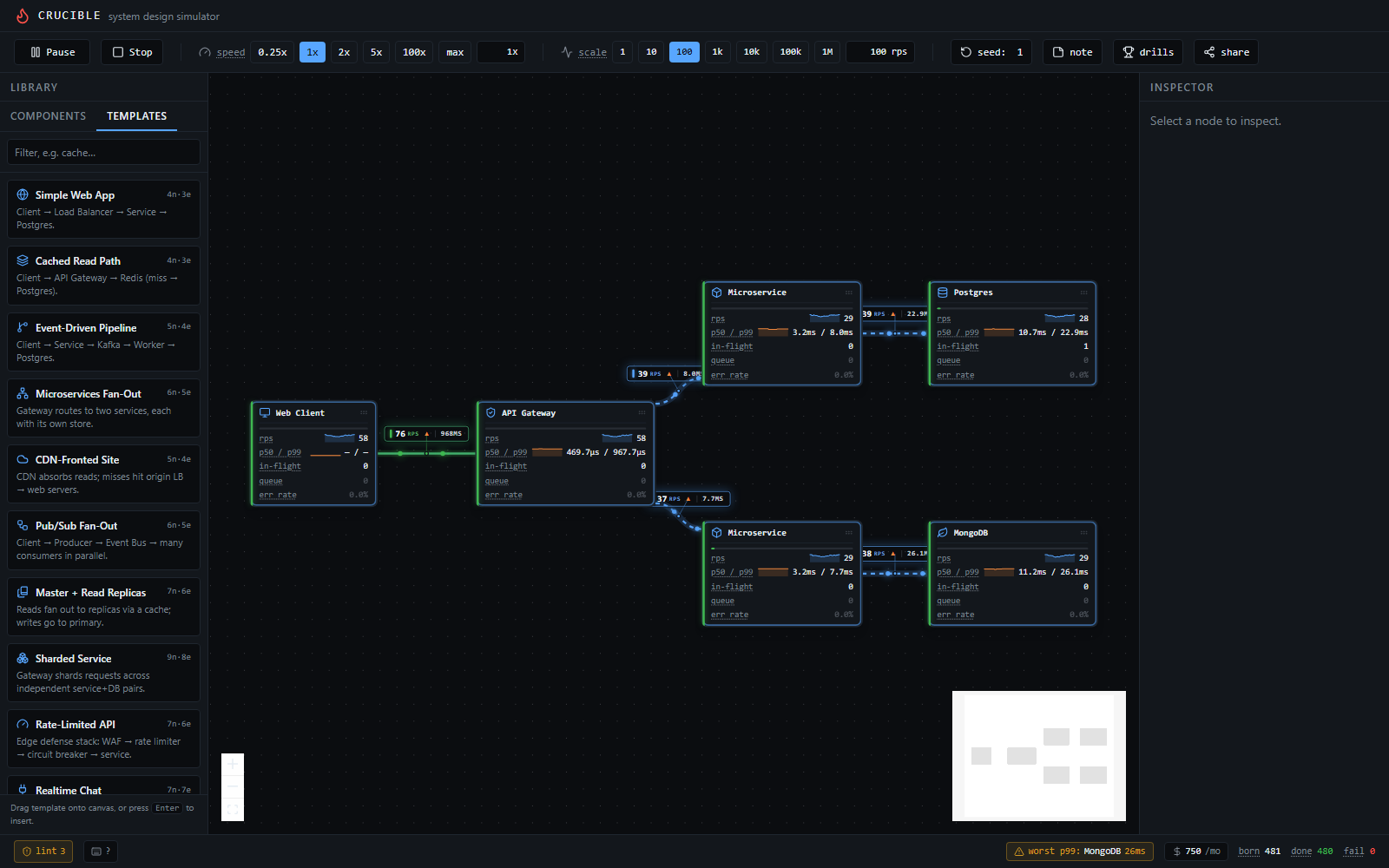Click the Master + Read Replicas icon

(x=23, y=592)
